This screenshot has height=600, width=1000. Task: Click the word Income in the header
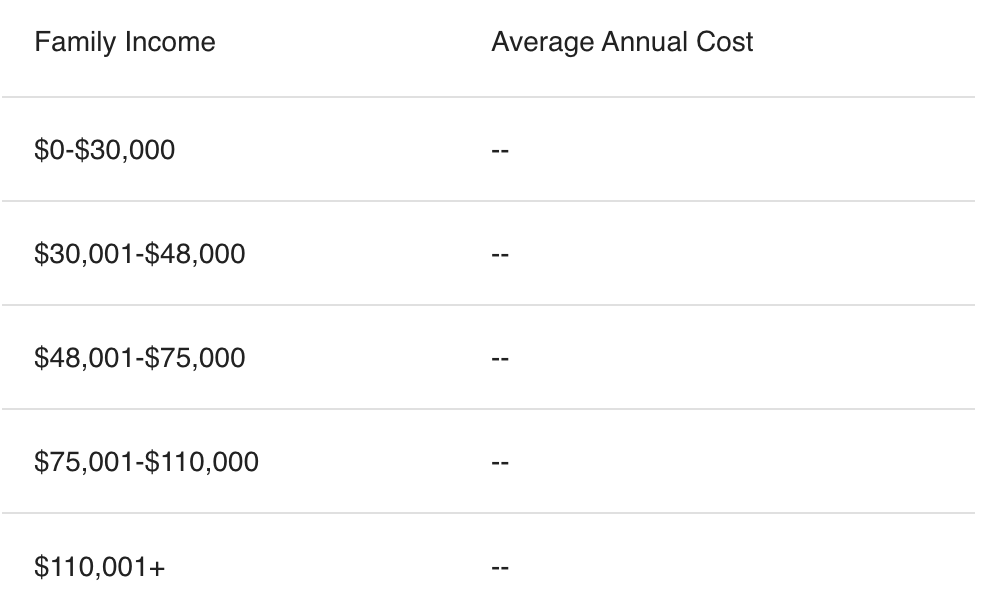(x=170, y=42)
